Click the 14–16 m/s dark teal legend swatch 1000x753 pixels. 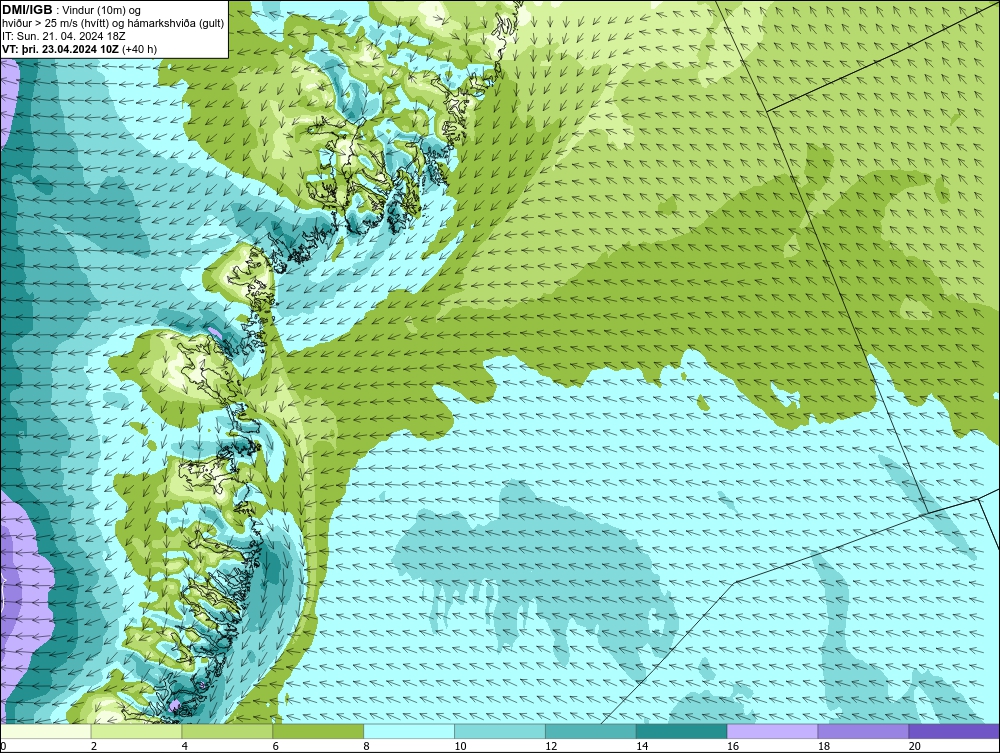pyautogui.click(x=681, y=731)
